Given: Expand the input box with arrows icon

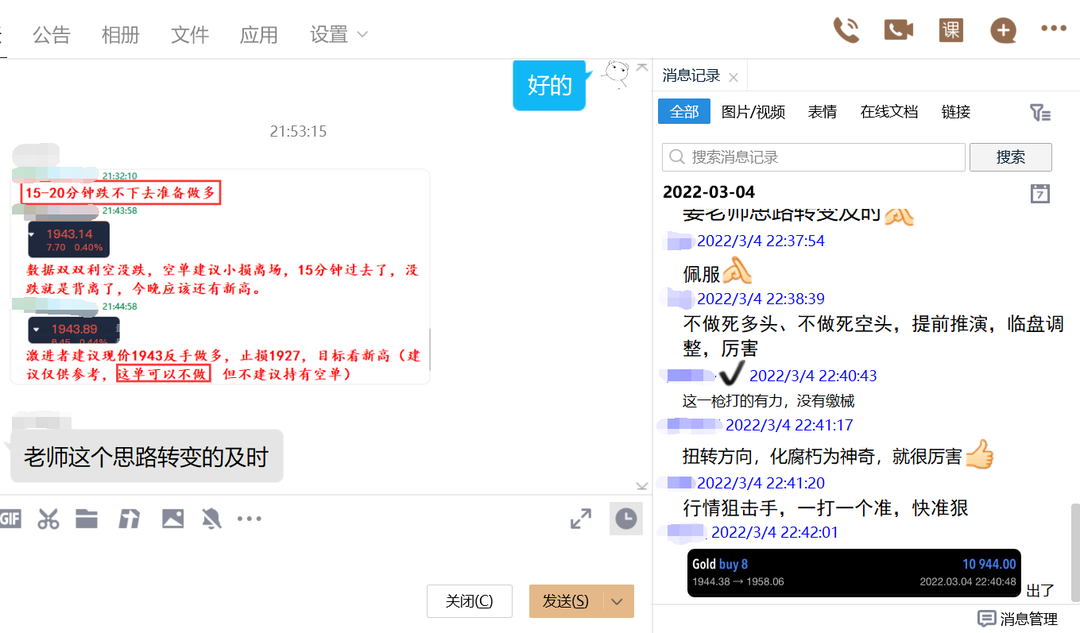Looking at the screenshot, I should 581,519.
